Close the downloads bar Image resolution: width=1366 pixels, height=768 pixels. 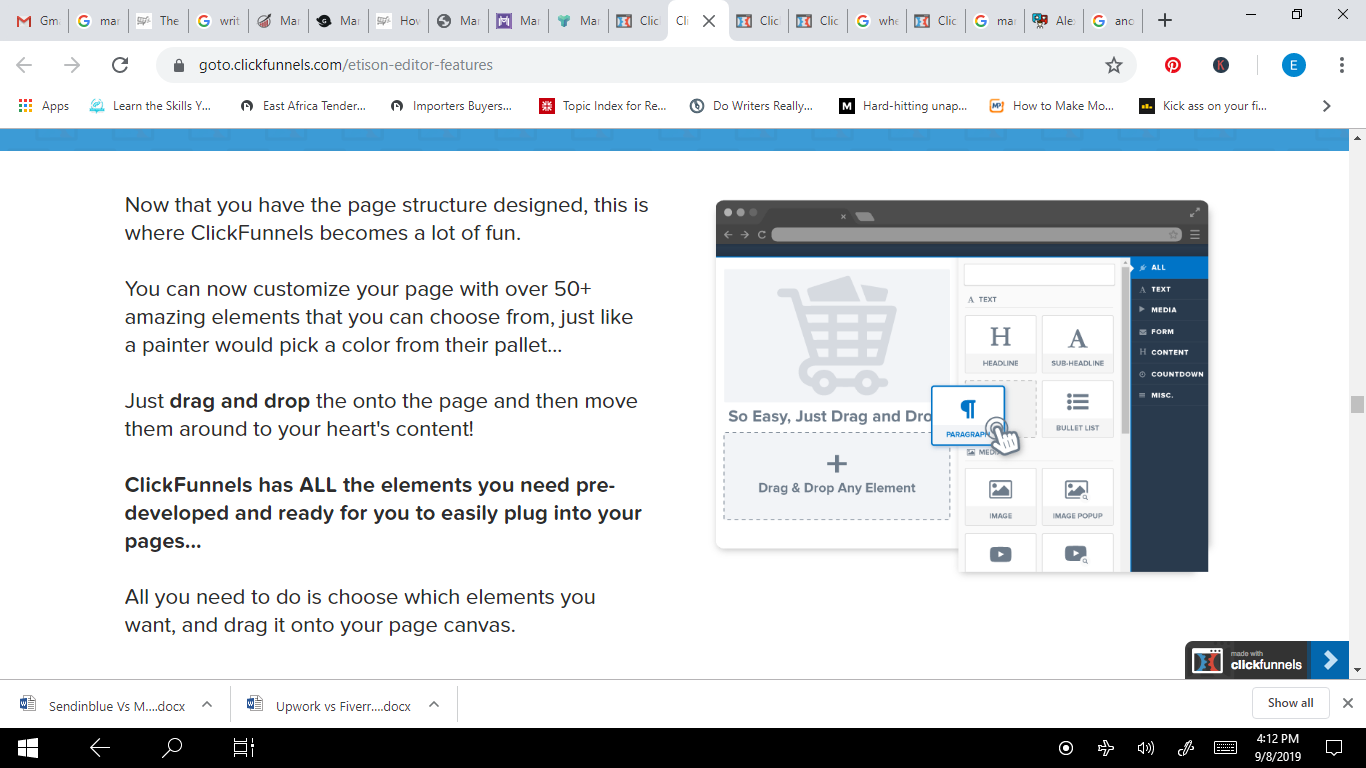click(x=1348, y=703)
